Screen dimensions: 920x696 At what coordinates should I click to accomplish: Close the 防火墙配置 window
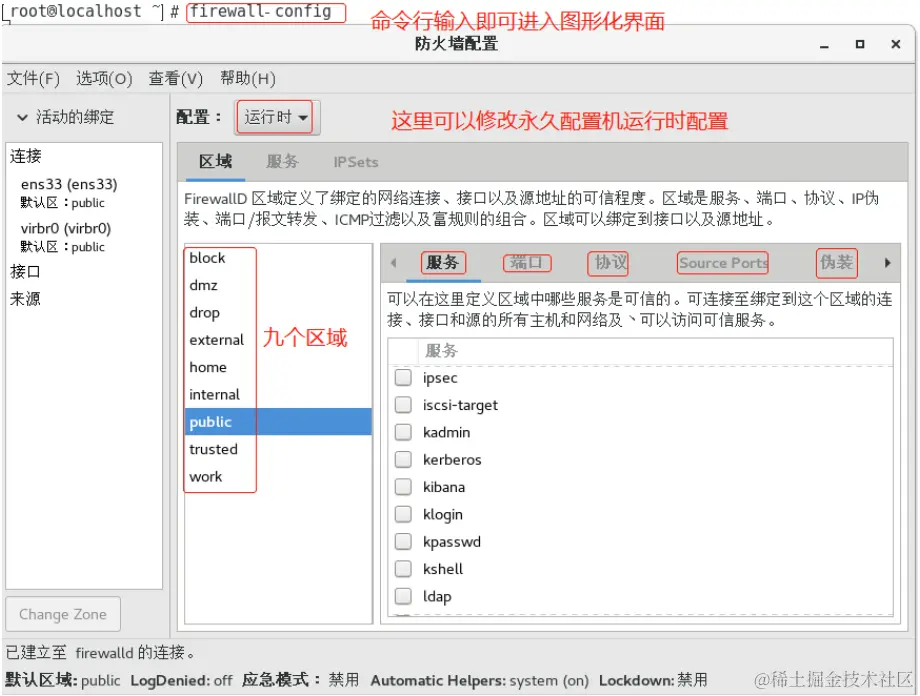[895, 44]
